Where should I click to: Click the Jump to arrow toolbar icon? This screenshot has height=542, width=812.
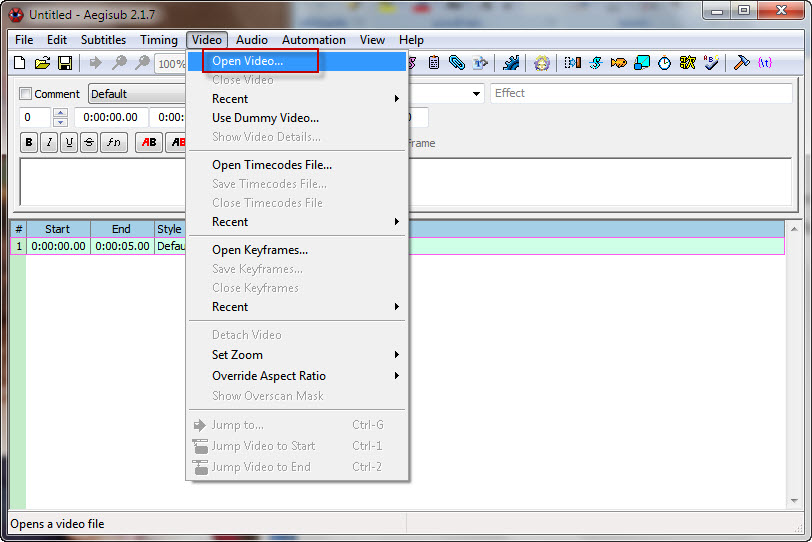(x=96, y=63)
